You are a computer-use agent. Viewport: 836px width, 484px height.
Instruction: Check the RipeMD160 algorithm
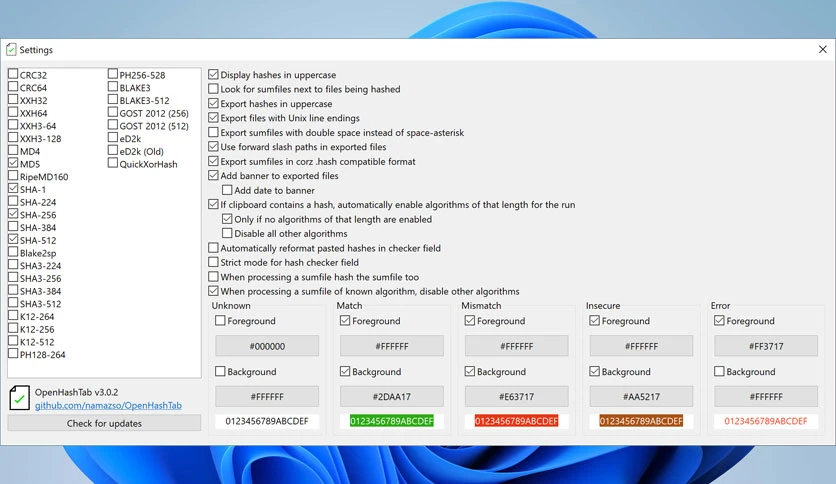(x=13, y=176)
